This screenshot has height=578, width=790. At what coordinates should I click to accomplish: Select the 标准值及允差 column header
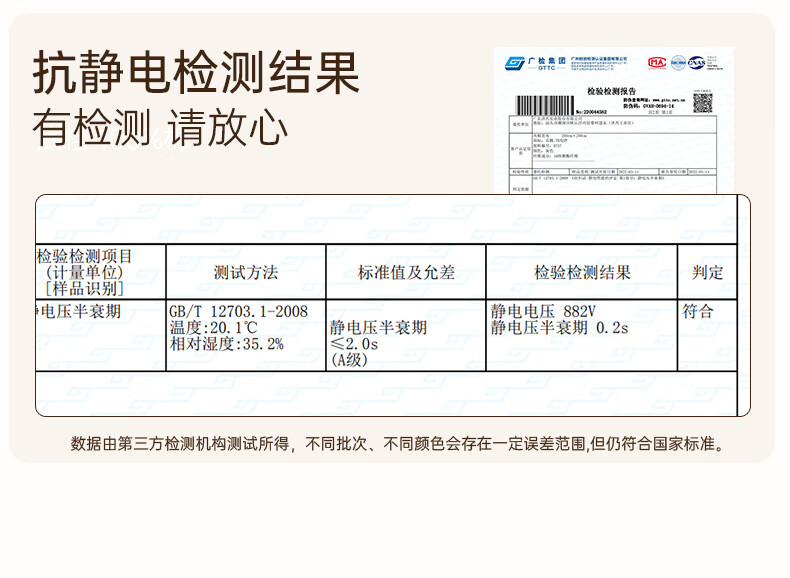(406, 273)
